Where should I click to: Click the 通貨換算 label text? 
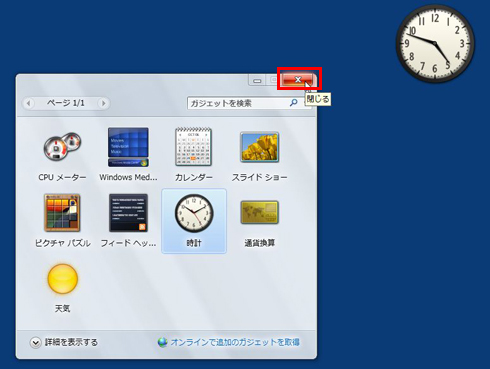coord(260,243)
